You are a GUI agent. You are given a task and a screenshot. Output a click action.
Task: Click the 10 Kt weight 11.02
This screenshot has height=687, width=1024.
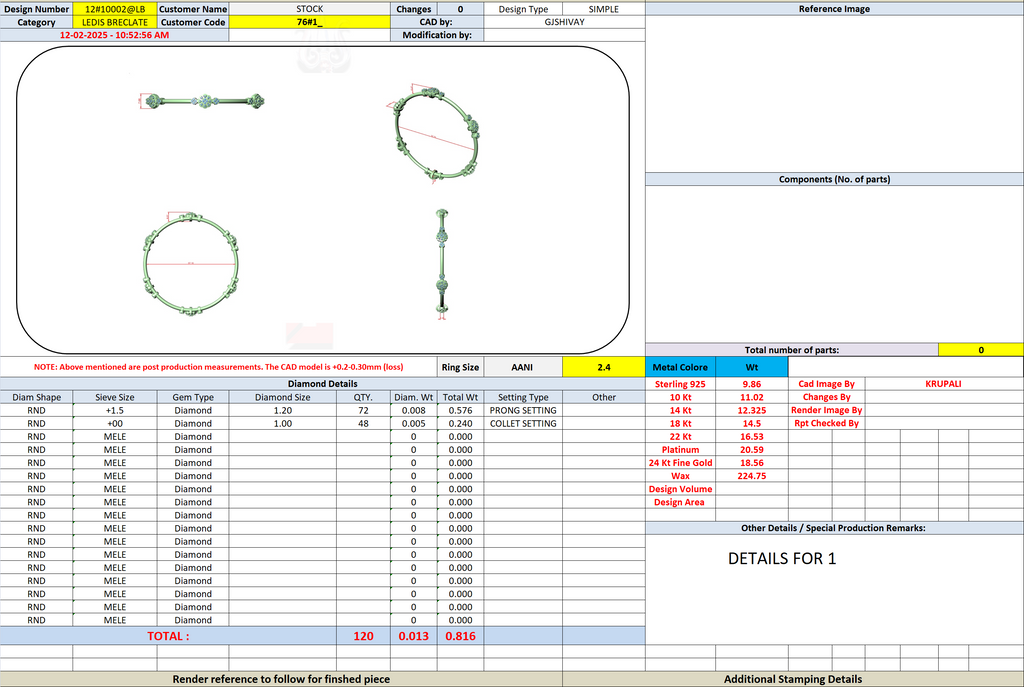pos(752,397)
